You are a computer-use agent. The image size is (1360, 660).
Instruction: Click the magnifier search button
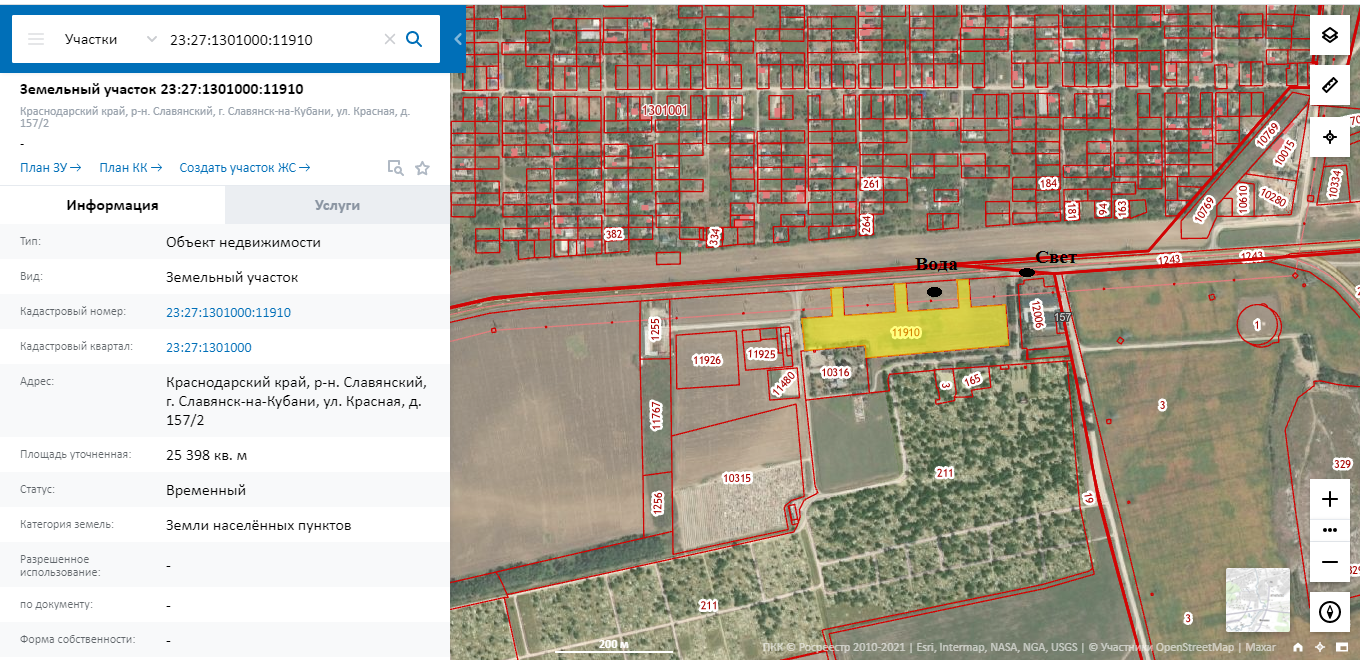[x=414, y=39]
